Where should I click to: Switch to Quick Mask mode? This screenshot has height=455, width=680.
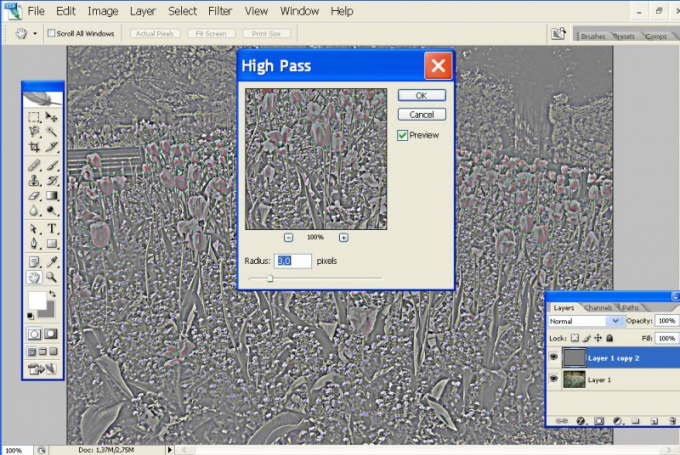coord(51,334)
